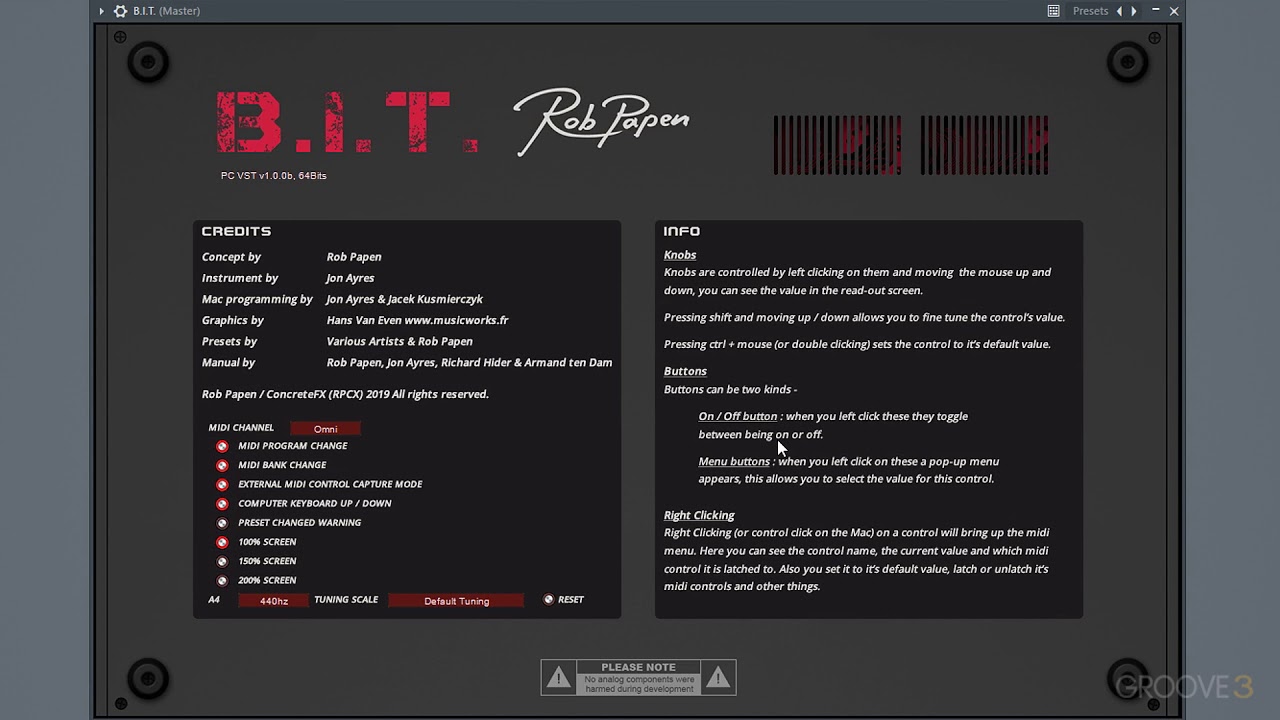Click the PLEASE NOTE notice label
The width and height of the screenshot is (1280, 720).
point(639,667)
